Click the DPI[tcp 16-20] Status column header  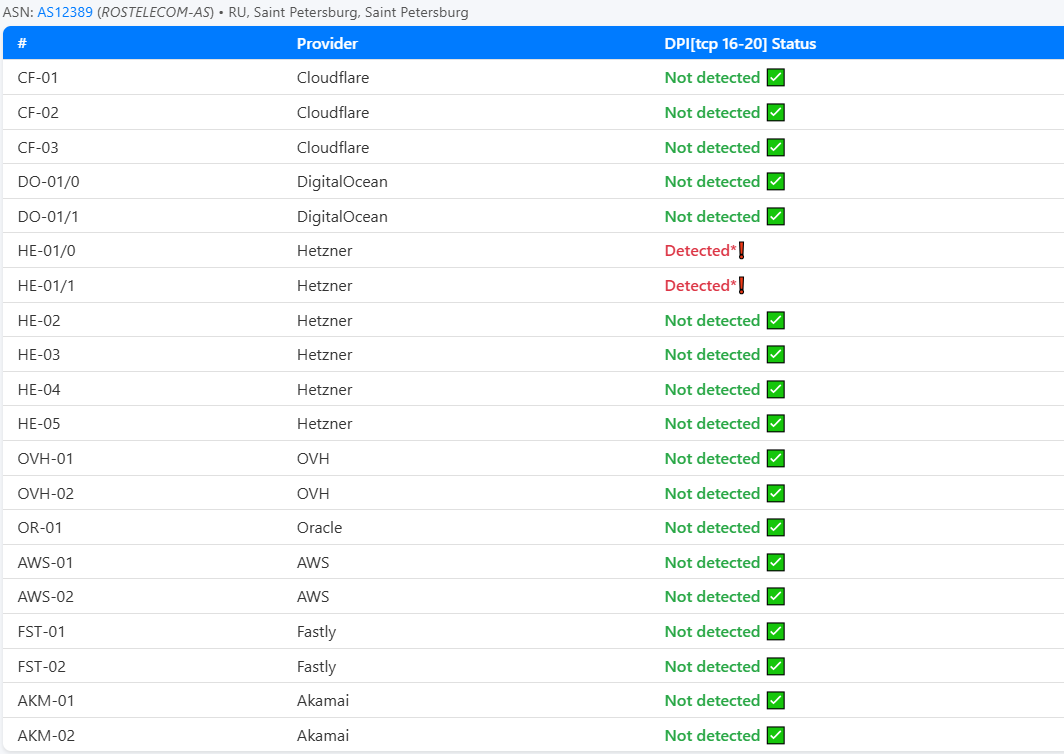pyautogui.click(x=740, y=43)
